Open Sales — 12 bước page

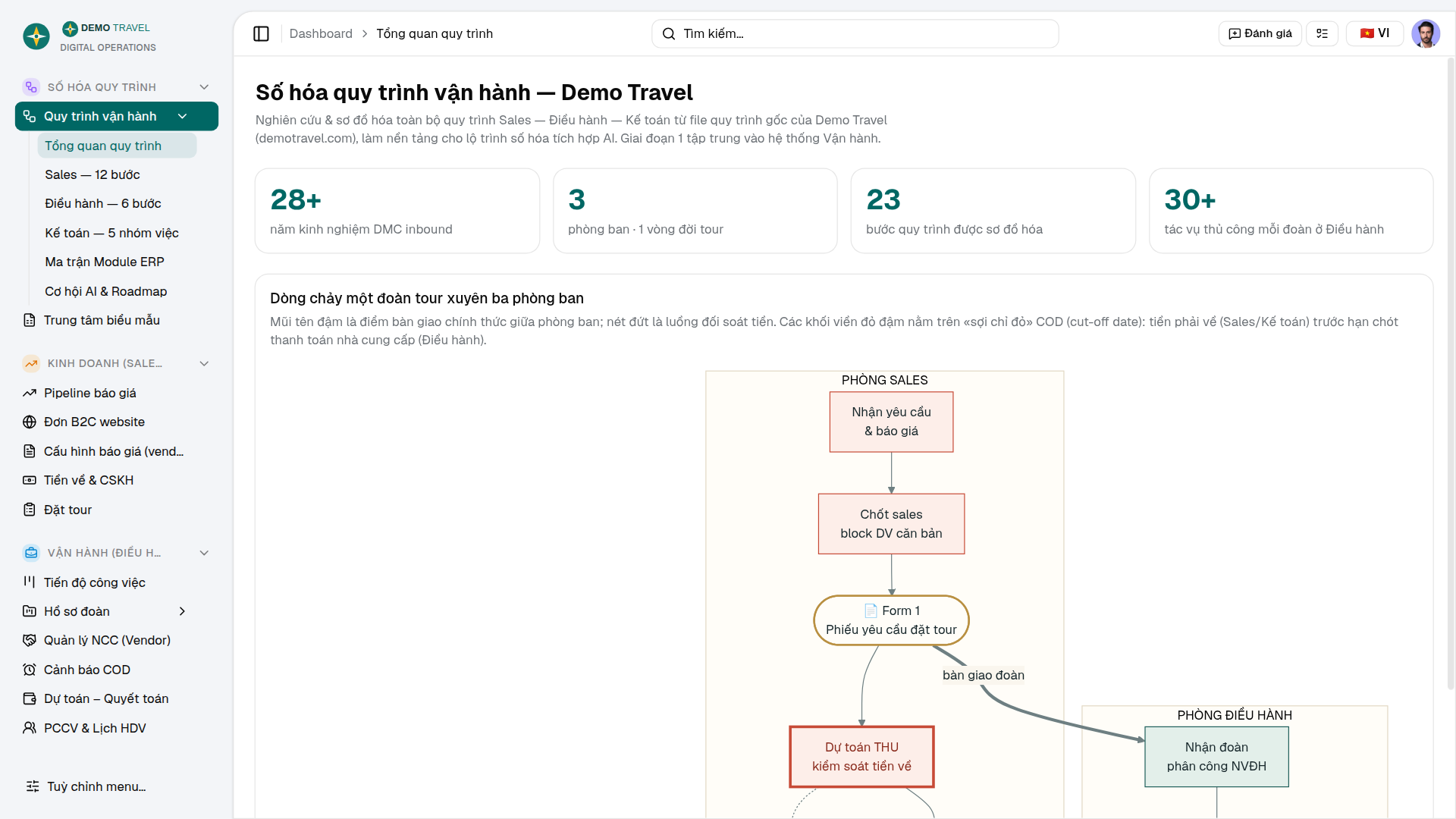pyautogui.click(x=117, y=174)
